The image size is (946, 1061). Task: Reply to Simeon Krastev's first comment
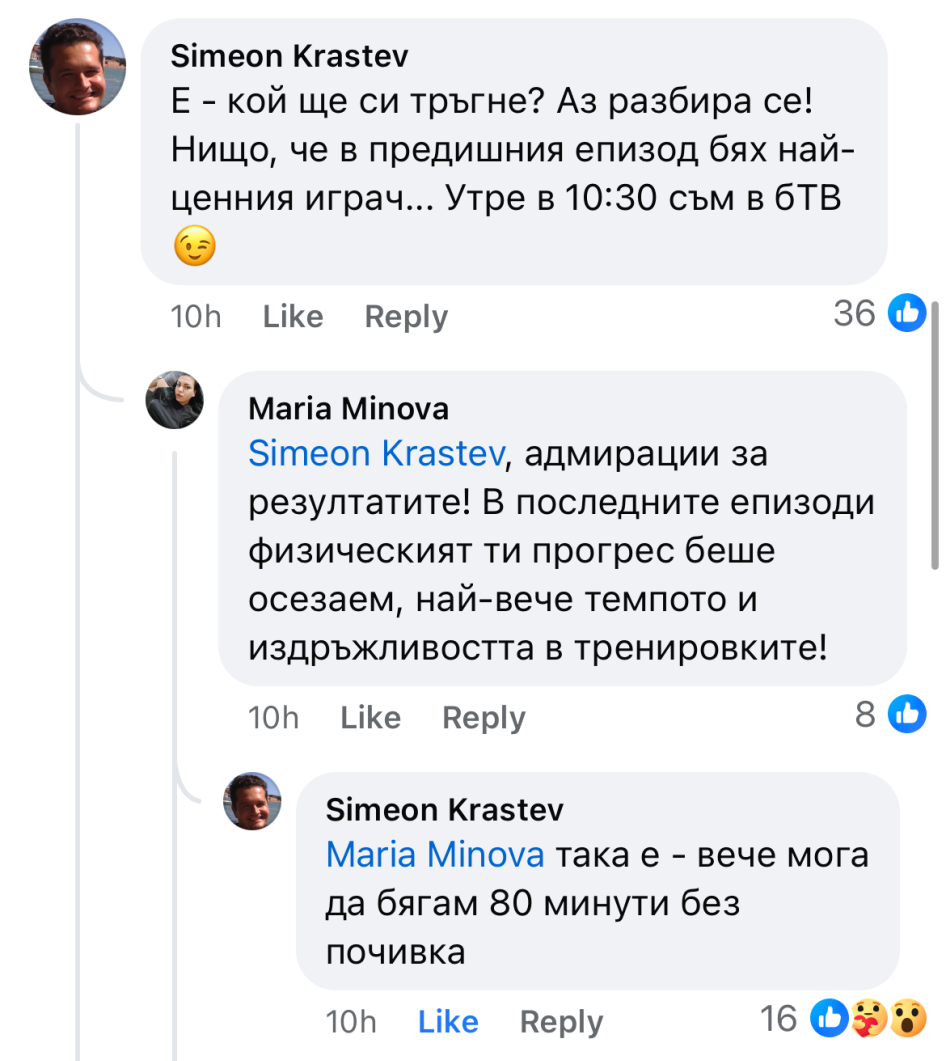[406, 317]
